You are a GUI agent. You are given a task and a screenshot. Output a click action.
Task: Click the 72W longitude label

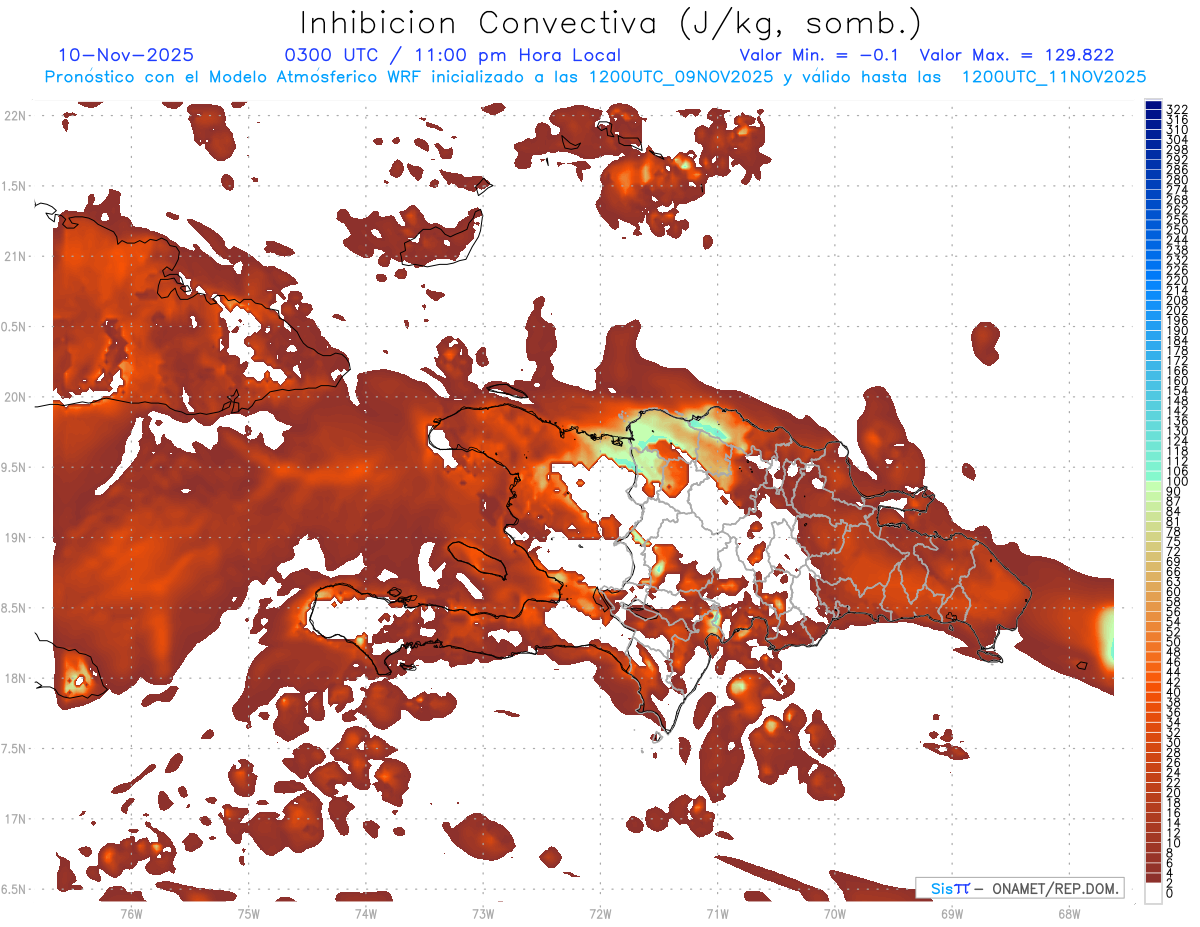[x=600, y=913]
